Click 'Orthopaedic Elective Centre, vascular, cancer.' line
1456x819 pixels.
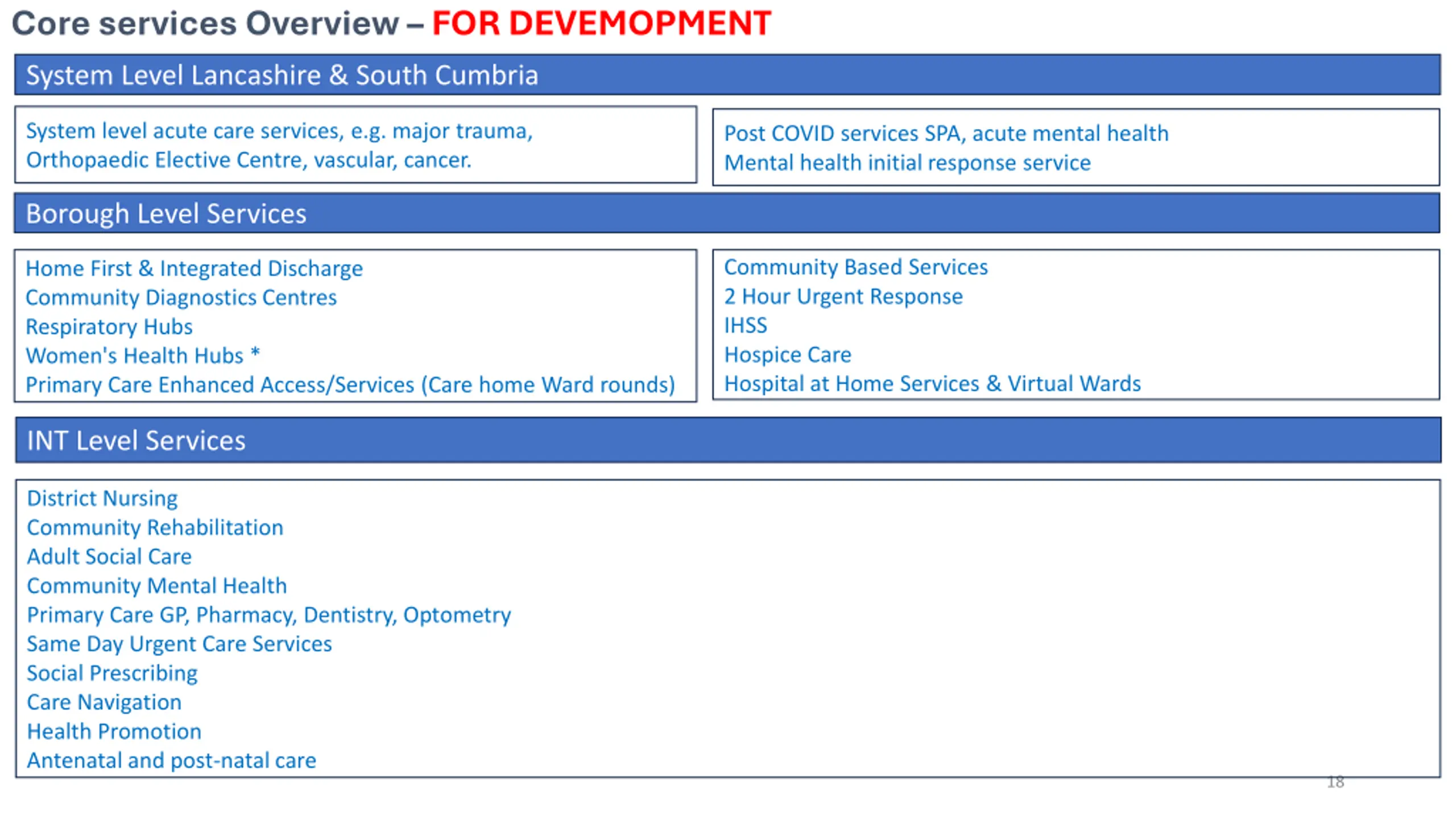(249, 160)
